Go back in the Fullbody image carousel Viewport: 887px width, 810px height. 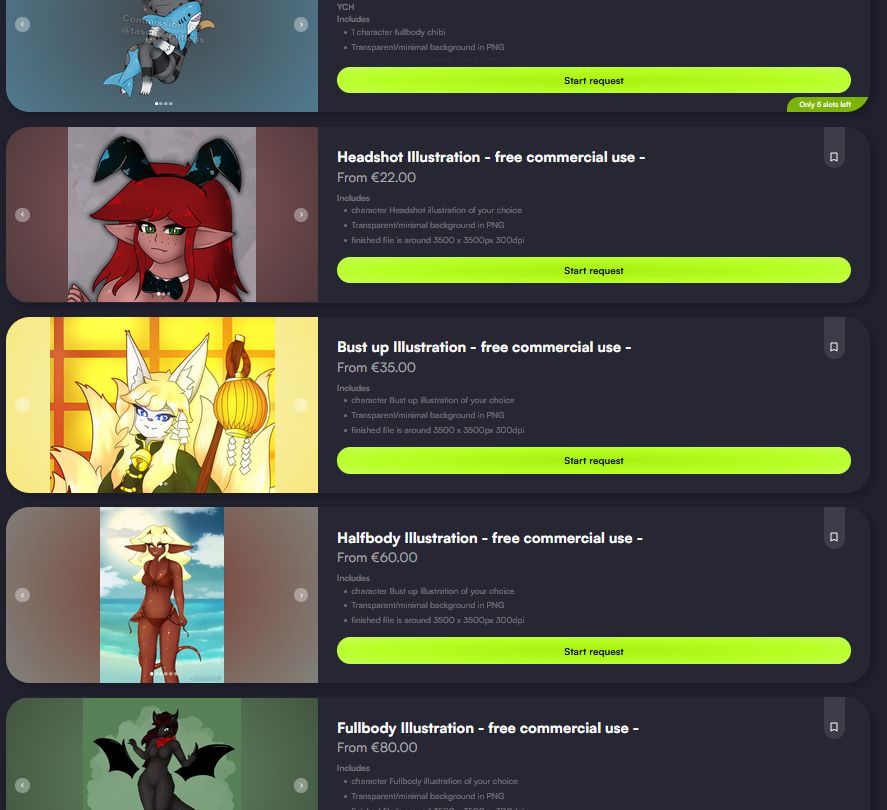click(x=23, y=785)
